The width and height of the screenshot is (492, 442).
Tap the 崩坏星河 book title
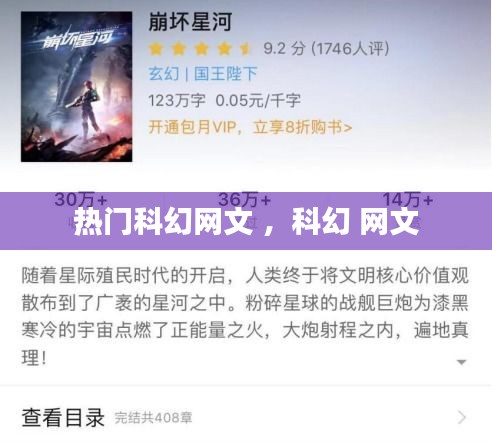pyautogui.click(x=190, y=22)
